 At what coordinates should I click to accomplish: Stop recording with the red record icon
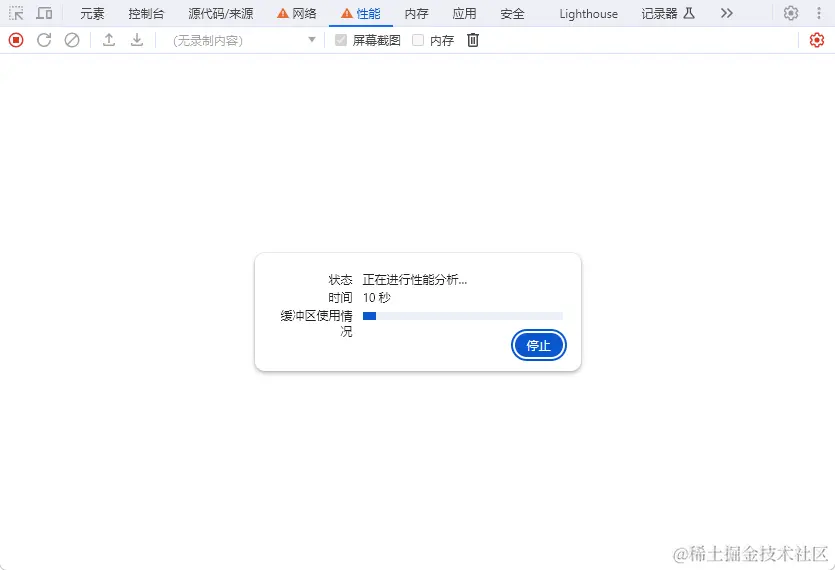16,40
